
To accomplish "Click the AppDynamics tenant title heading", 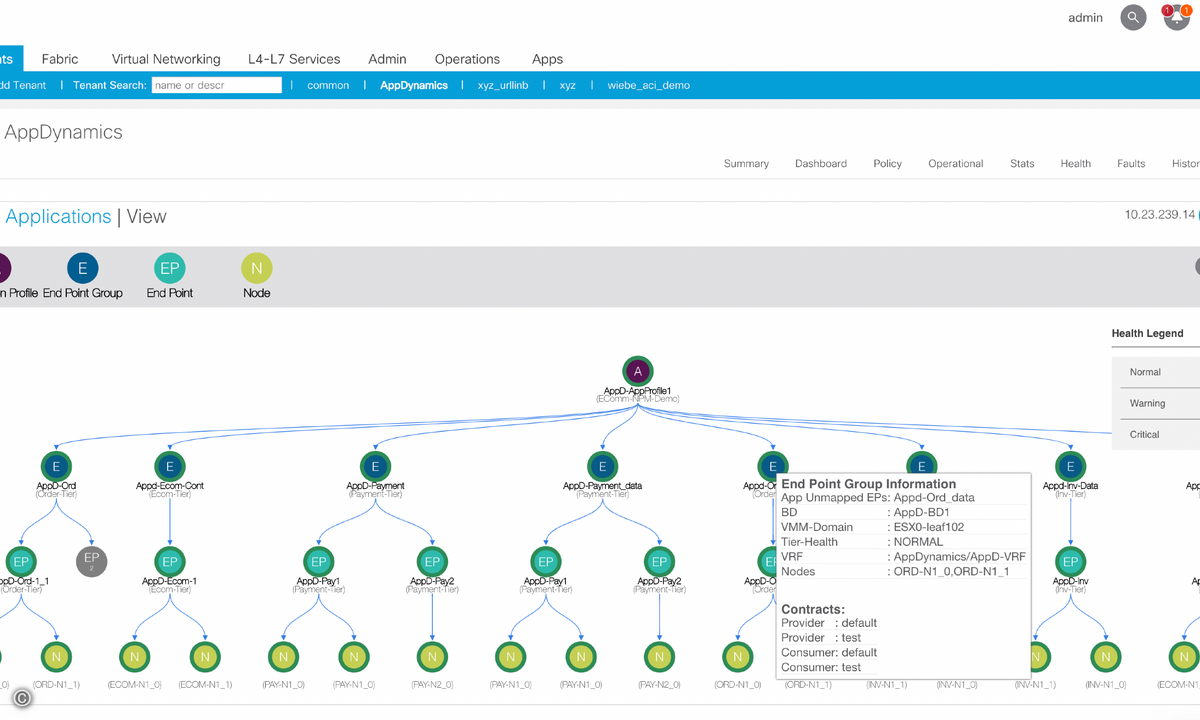I will click(64, 132).
